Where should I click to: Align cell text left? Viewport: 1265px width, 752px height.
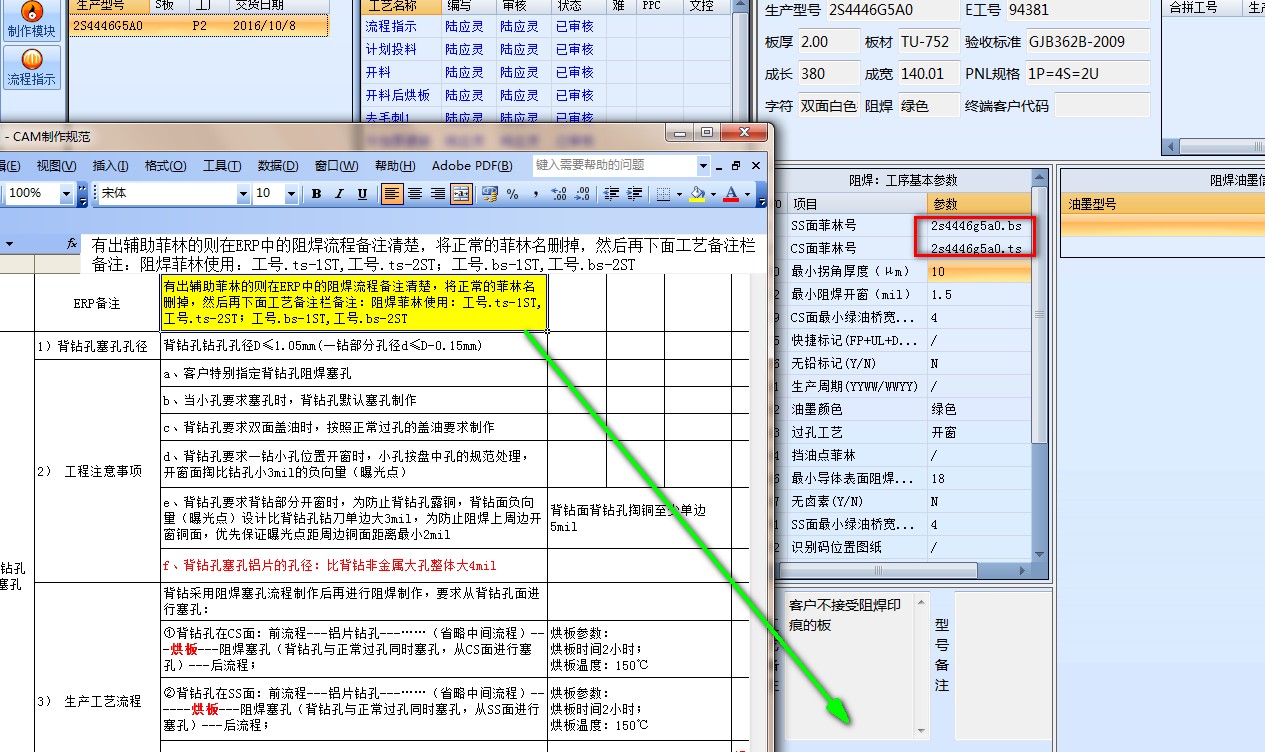coord(392,194)
